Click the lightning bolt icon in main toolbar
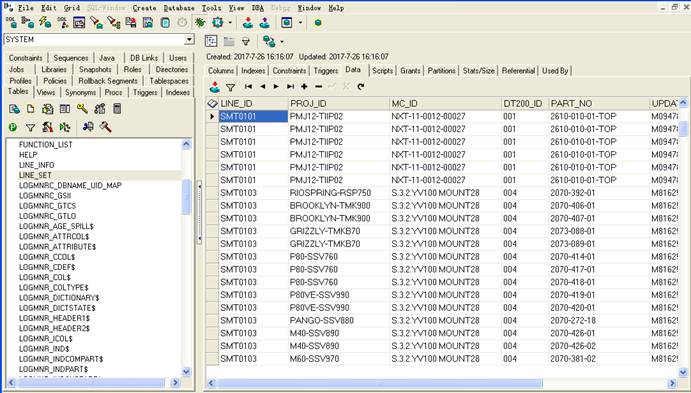Viewport: 691px width, 393px height. (45, 22)
